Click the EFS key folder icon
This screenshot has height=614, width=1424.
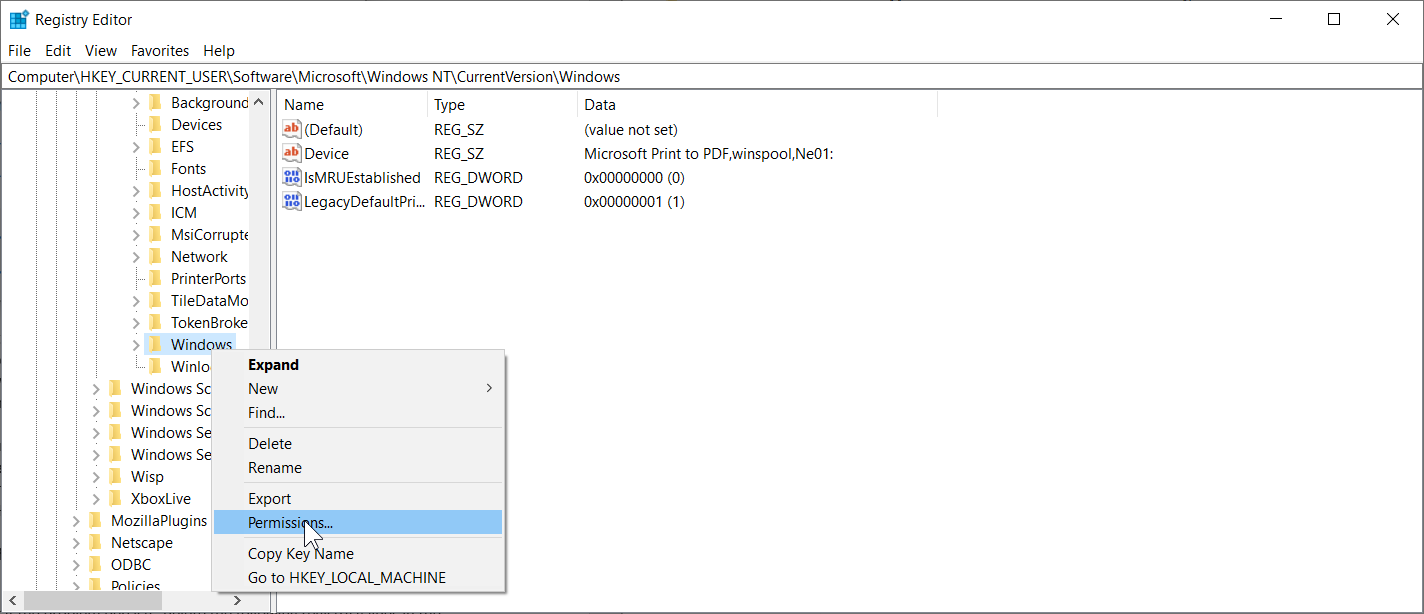coord(155,147)
